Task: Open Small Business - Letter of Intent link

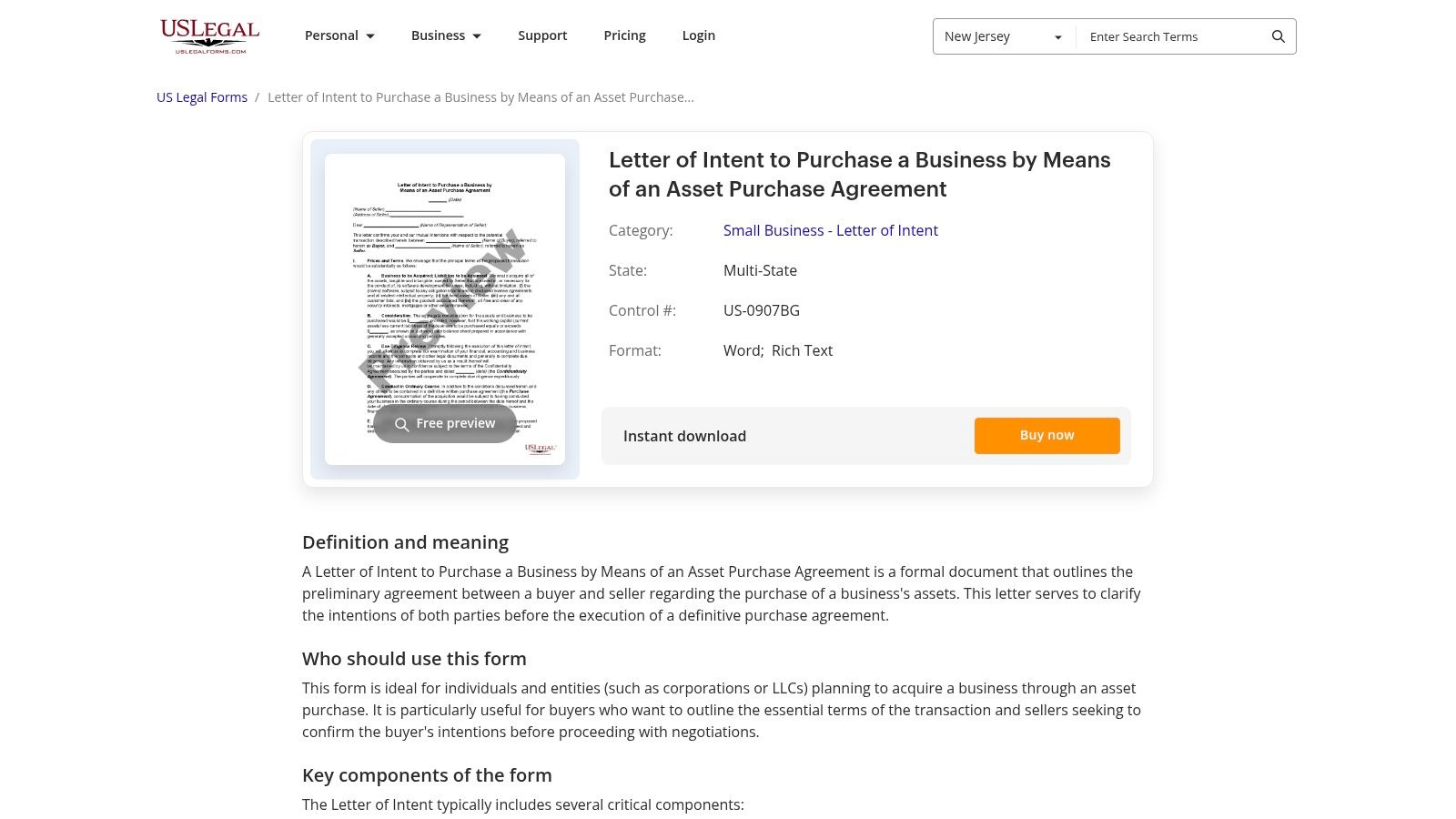Action: tap(830, 230)
